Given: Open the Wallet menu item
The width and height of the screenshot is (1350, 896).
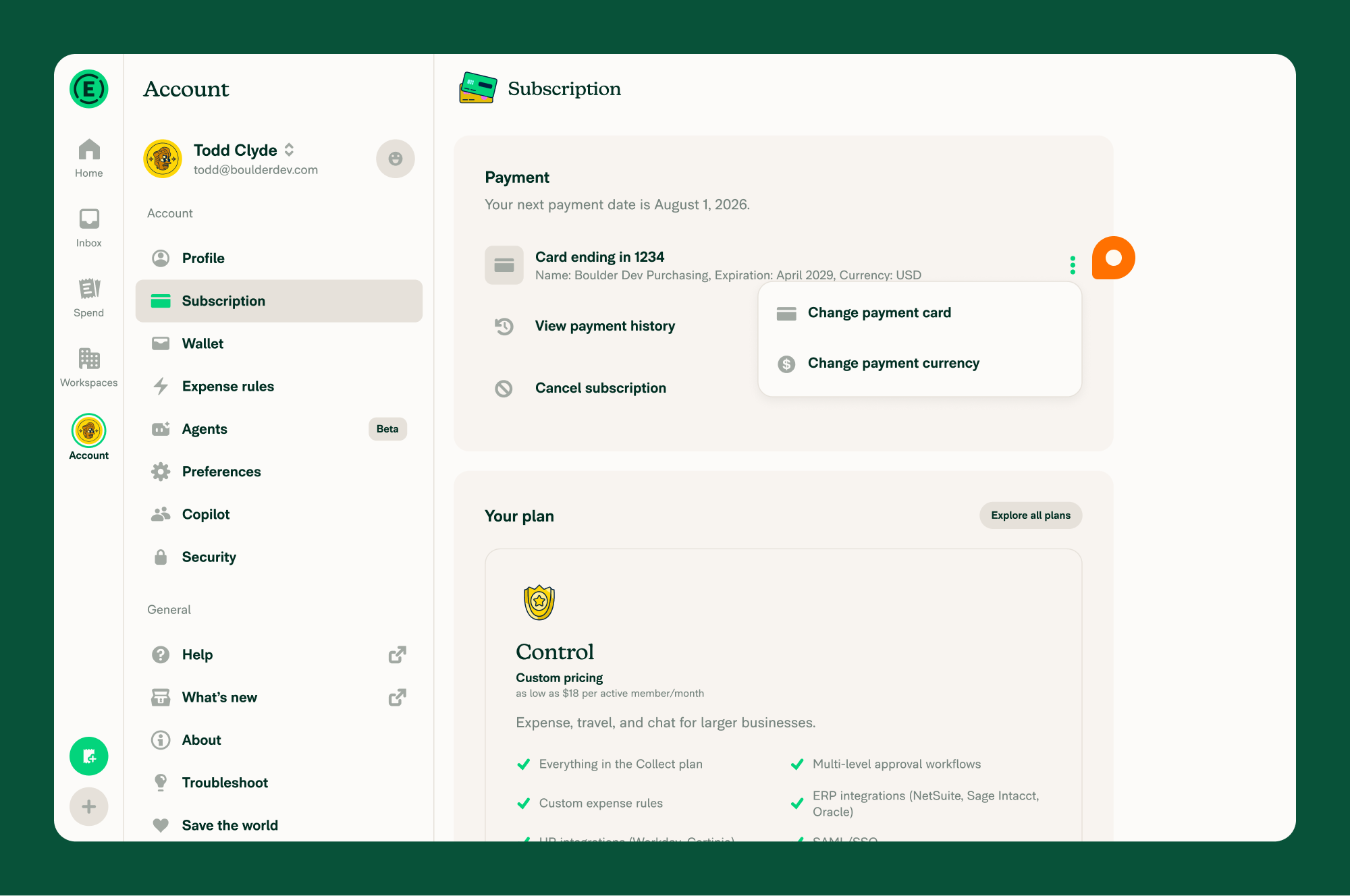Looking at the screenshot, I should 279,343.
